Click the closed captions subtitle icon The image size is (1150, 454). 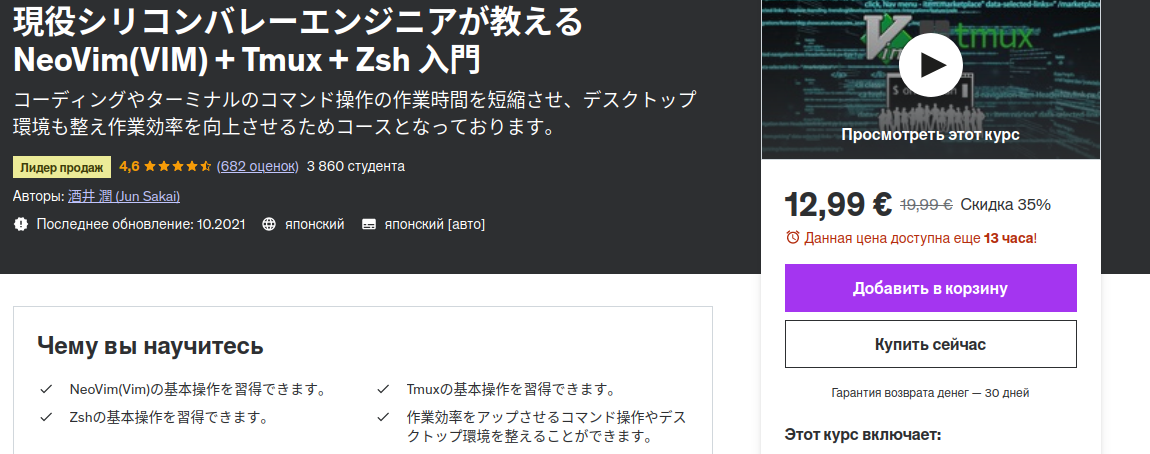tap(369, 224)
